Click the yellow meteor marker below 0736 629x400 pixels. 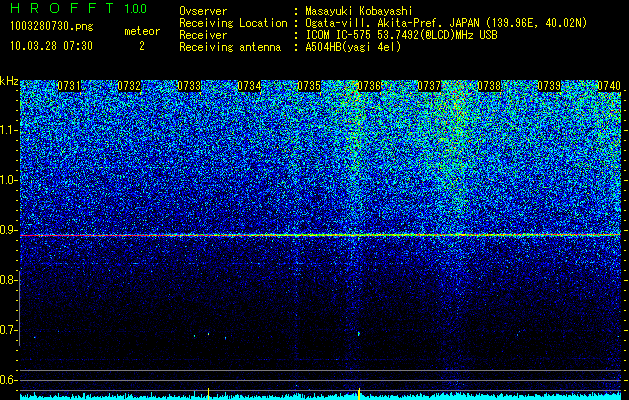pyautogui.click(x=359, y=394)
